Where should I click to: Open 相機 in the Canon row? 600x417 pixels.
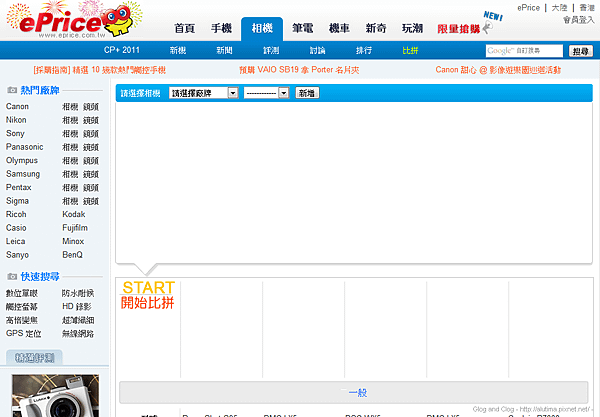70,107
